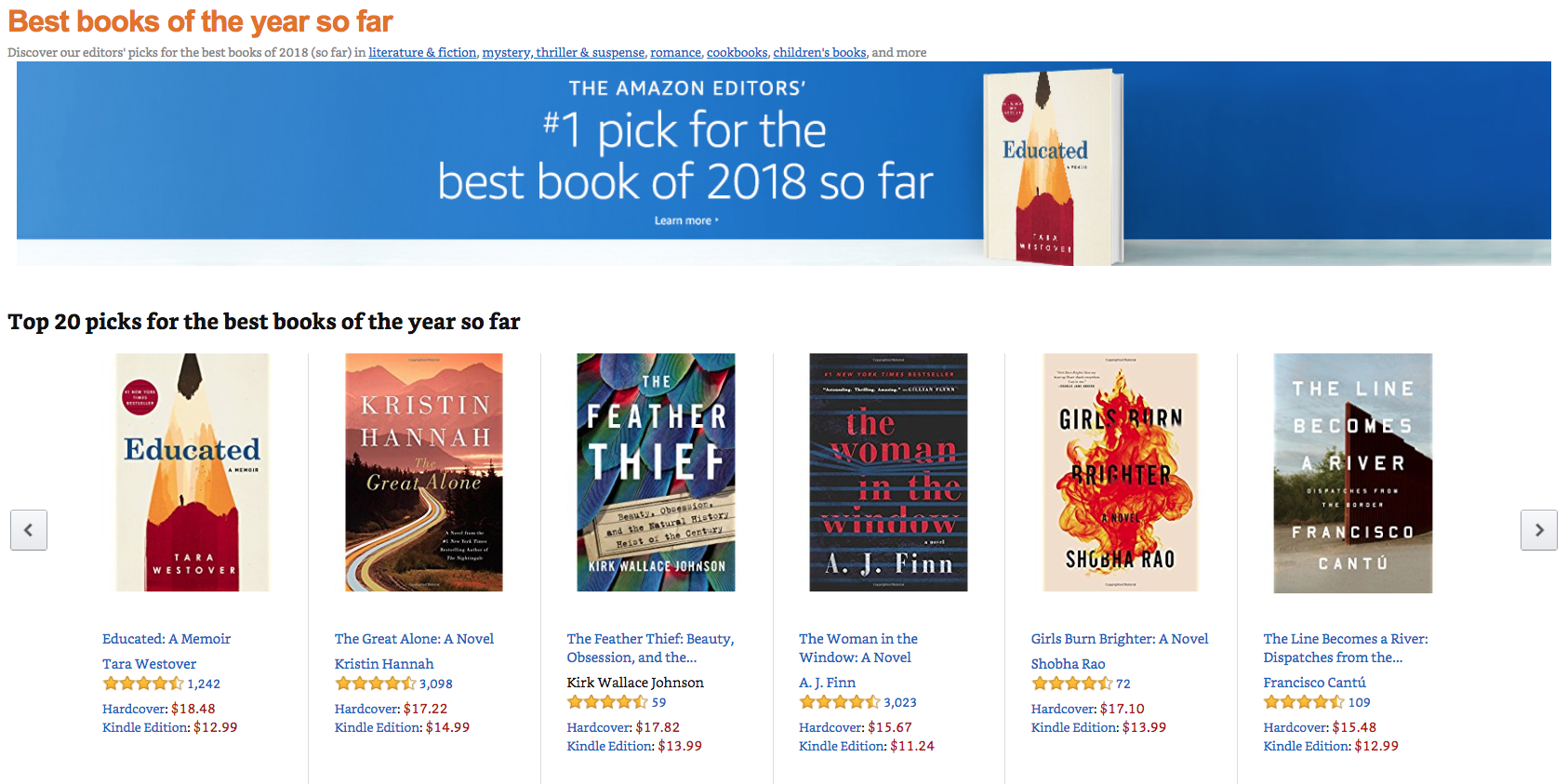The image size is (1568, 784).
Task: Select the mystery, thriller & suspense category
Action: click(562, 52)
